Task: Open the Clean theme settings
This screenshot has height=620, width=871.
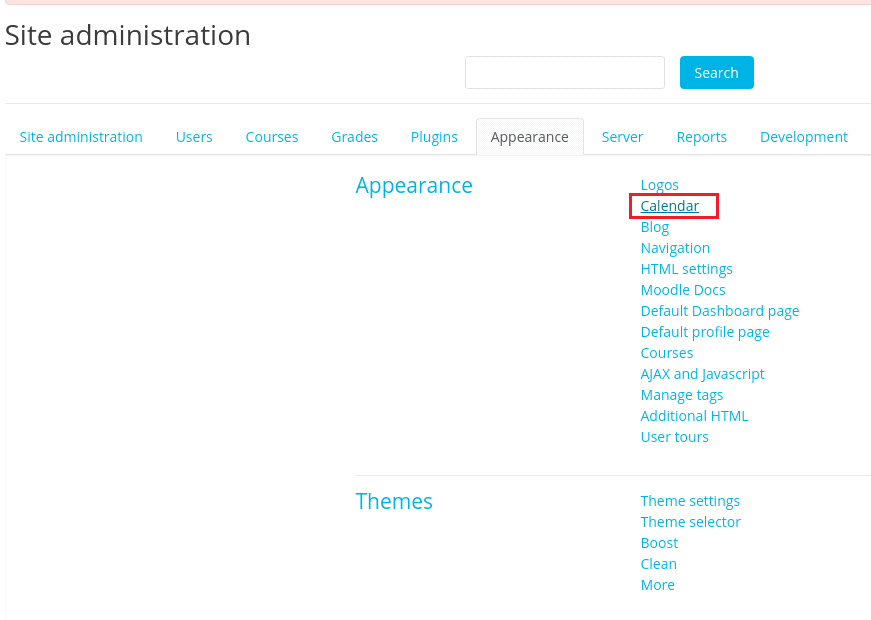Action: point(658,564)
